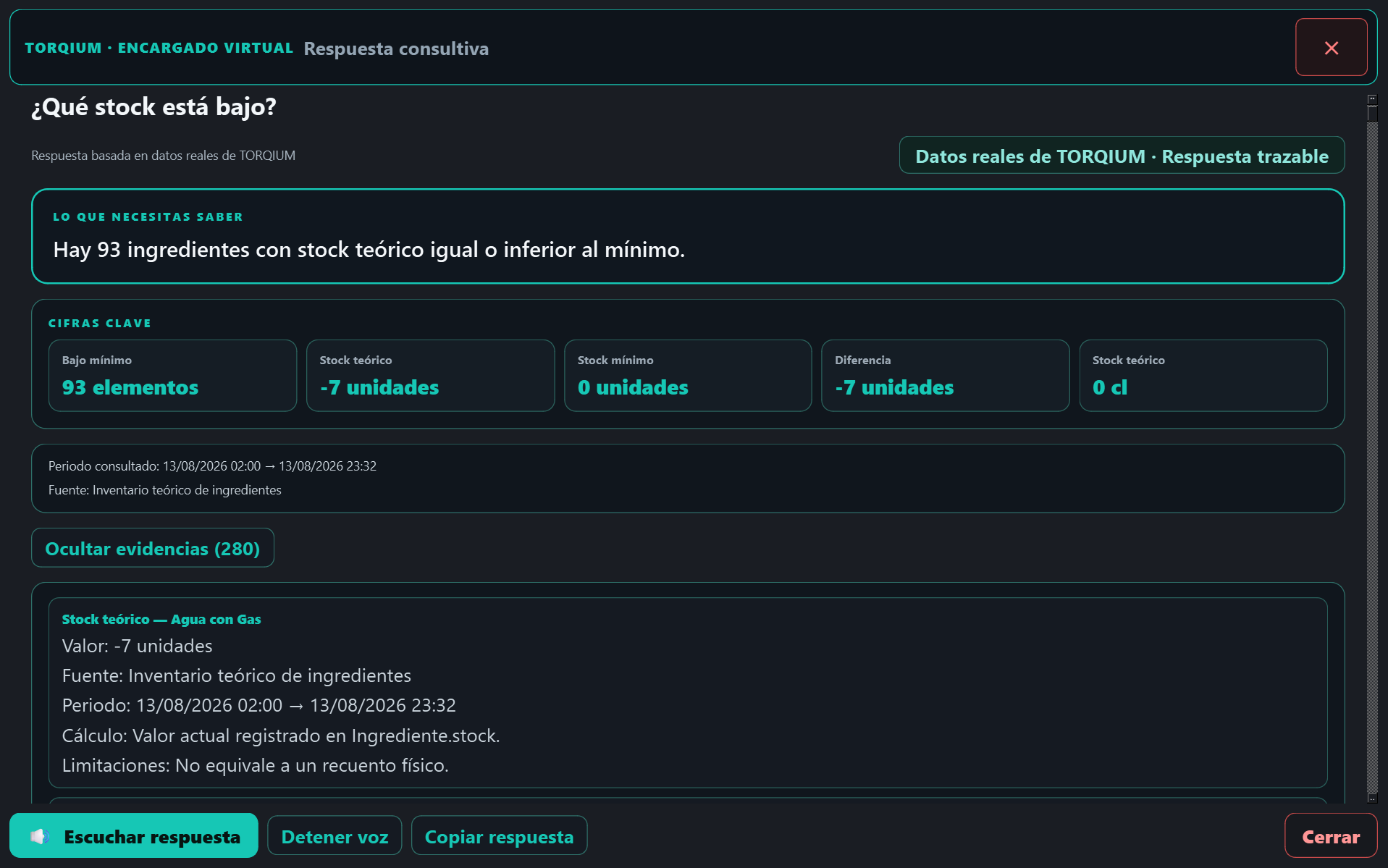Click the scrollbar down arrow

pos(1372,798)
